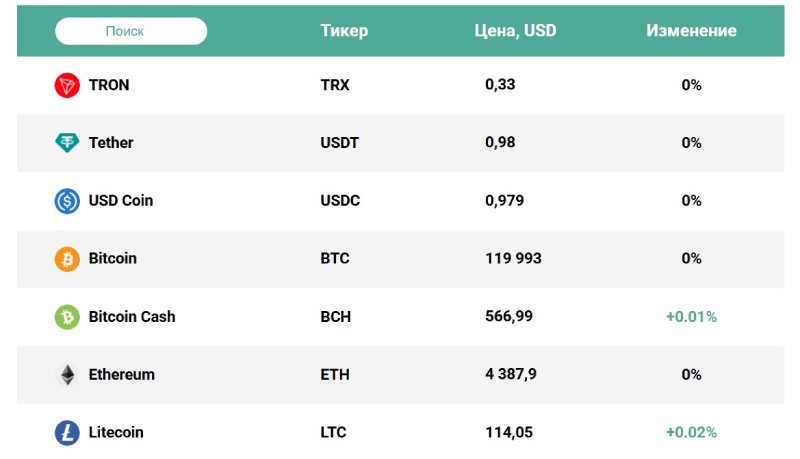Screen dimensions: 800x459
Task: Click the green Bitcoin Cash logo icon
Action: pyautogui.click(x=67, y=317)
